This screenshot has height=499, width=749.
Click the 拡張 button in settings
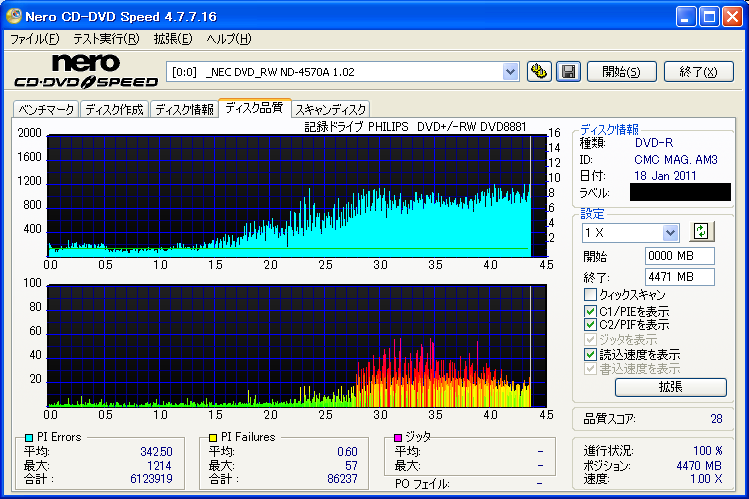(x=671, y=387)
